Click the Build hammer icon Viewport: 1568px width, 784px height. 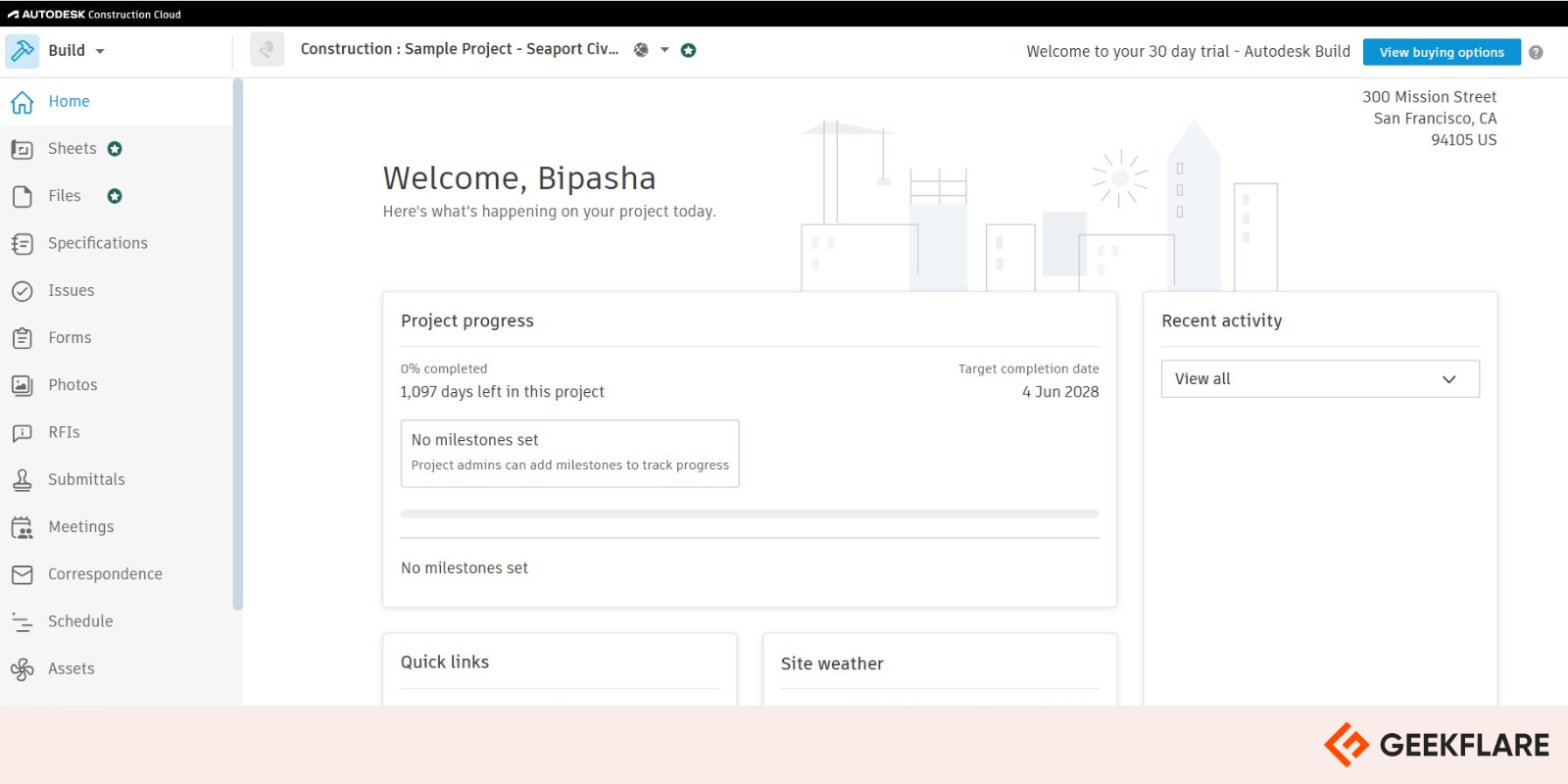(22, 51)
